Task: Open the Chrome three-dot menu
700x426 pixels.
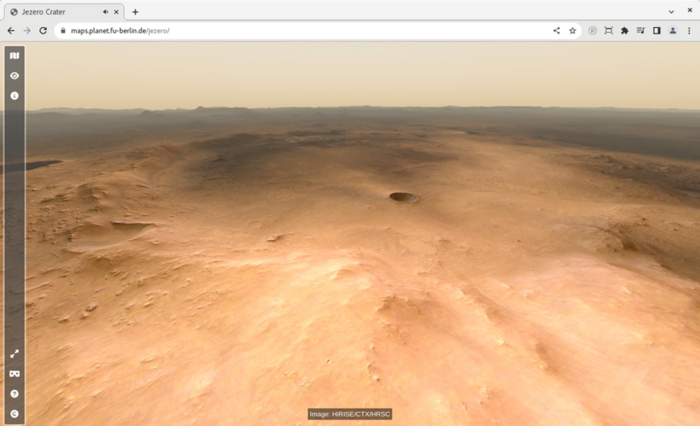Action: [689, 31]
